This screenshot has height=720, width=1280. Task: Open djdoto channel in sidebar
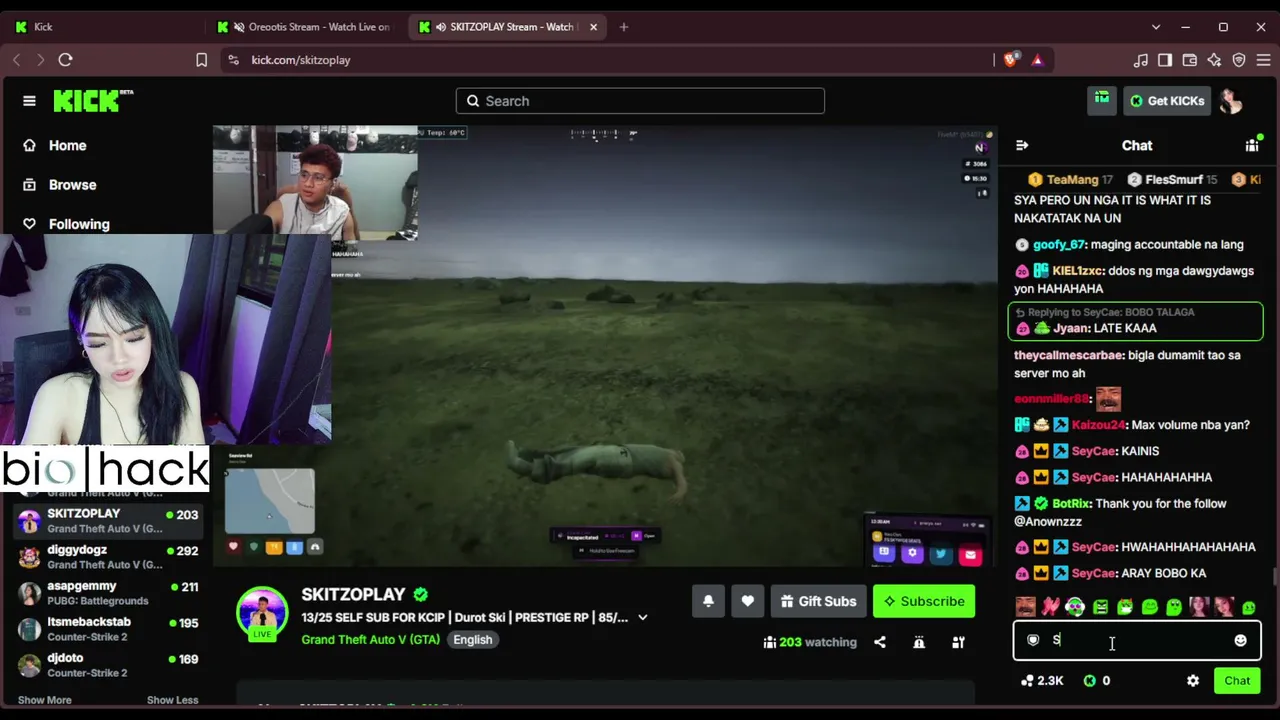108,665
